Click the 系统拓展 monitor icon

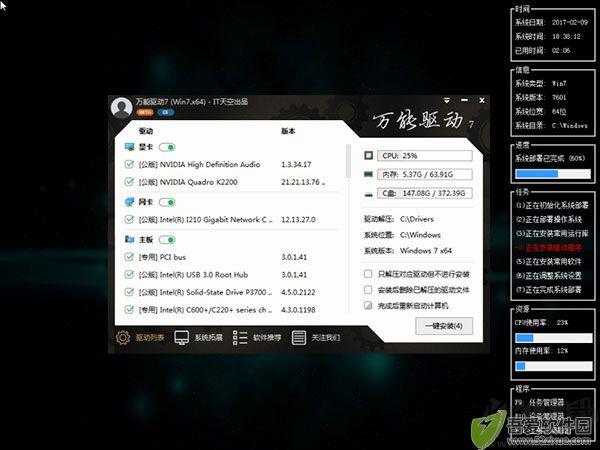tap(181, 338)
